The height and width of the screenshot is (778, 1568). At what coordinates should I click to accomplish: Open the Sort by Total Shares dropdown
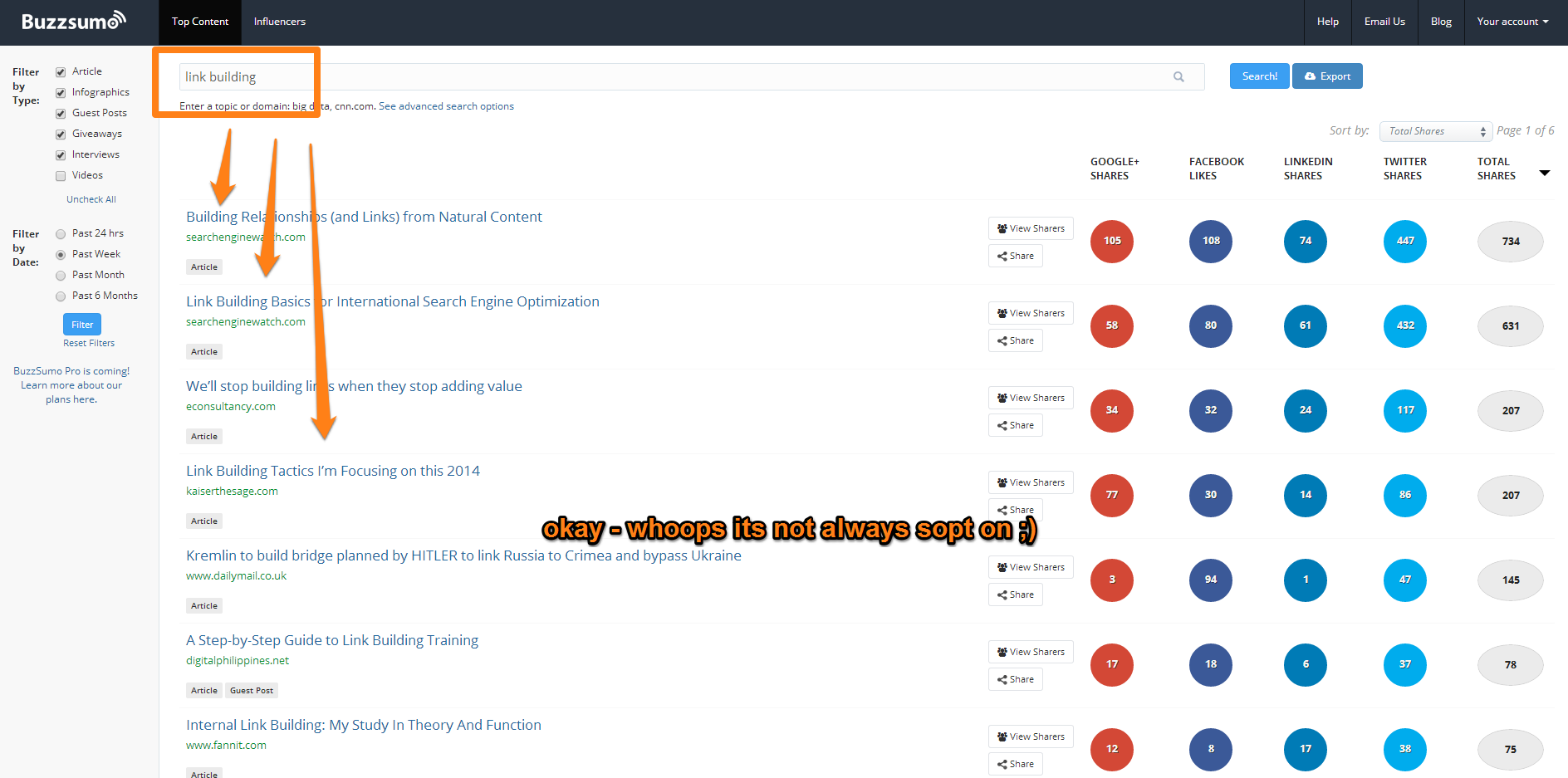[1436, 131]
